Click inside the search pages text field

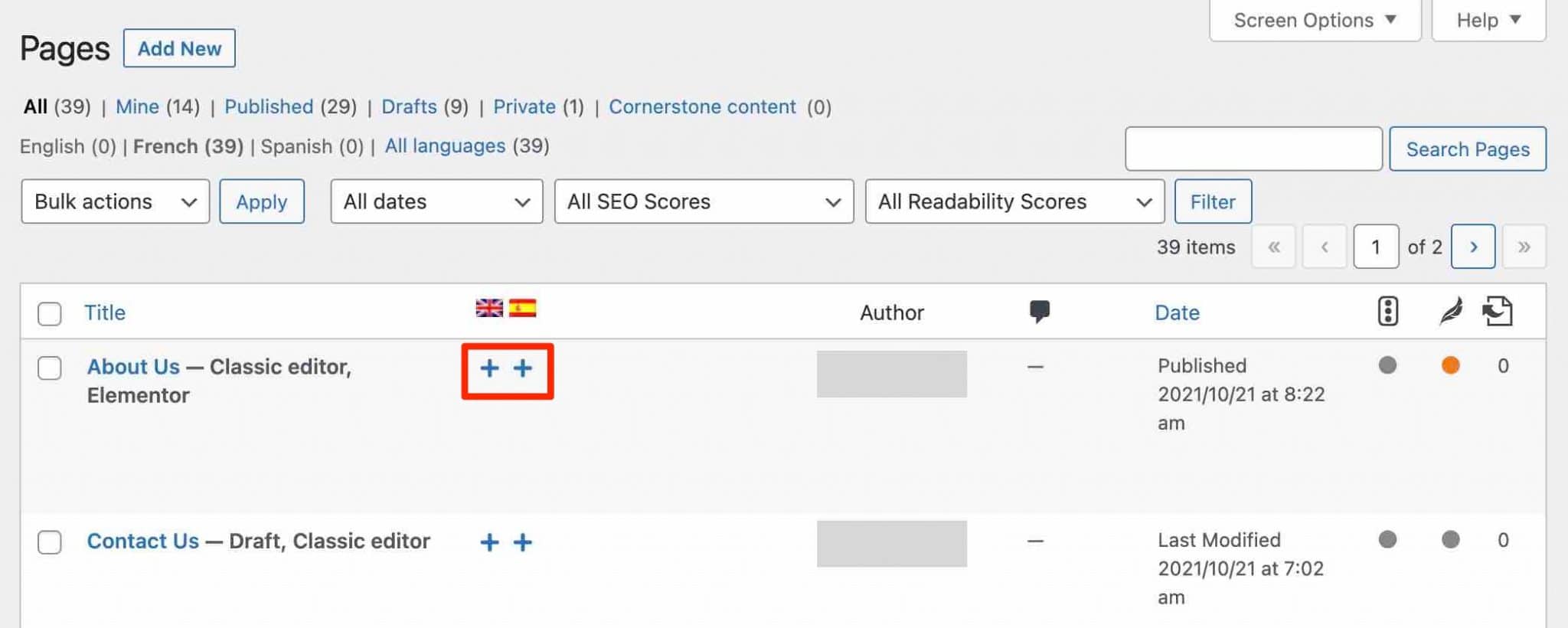1253,149
